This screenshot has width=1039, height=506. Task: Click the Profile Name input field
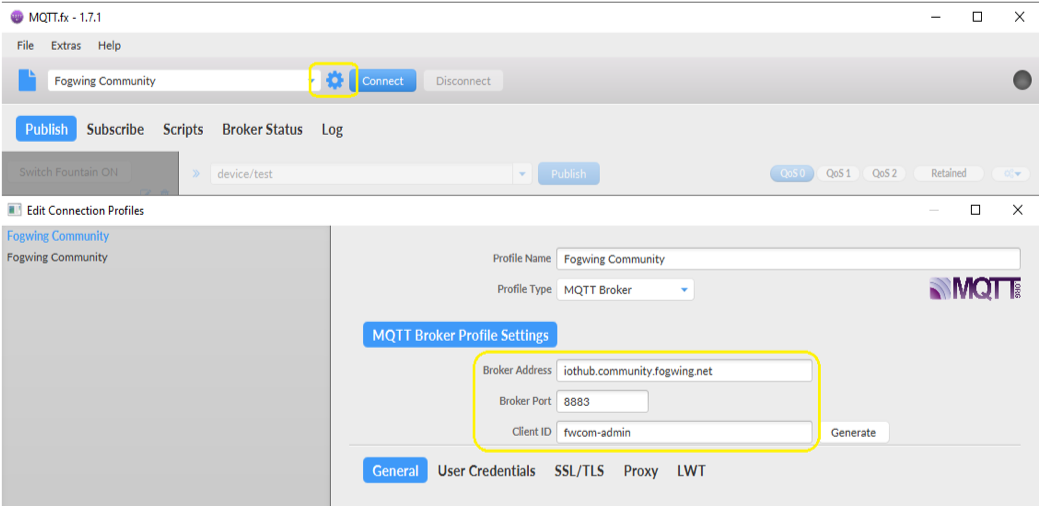click(x=788, y=259)
